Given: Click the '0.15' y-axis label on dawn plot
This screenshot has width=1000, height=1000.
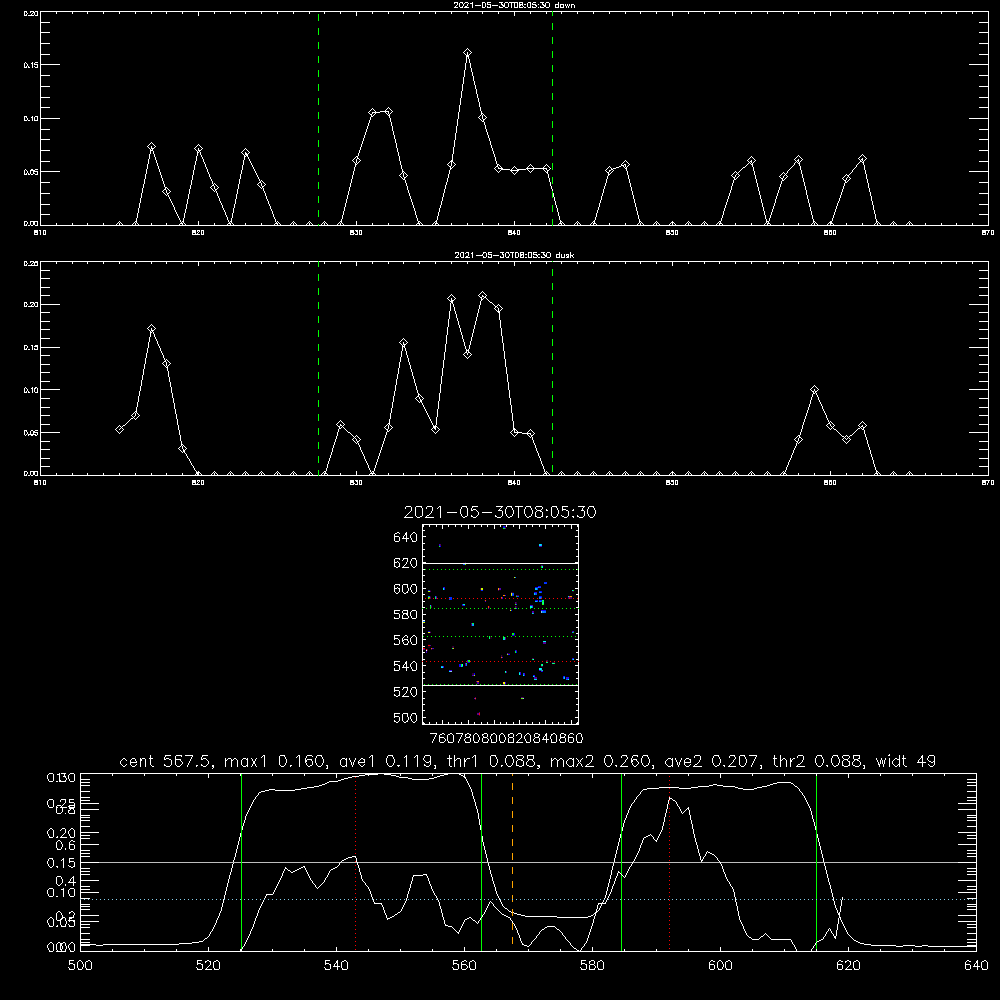Looking at the screenshot, I should point(31,65).
